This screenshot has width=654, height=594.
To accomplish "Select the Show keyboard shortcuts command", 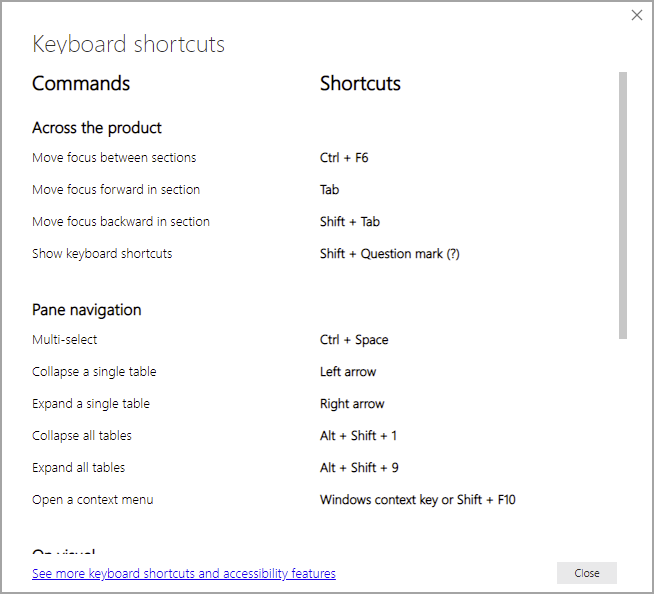I will [x=102, y=254].
